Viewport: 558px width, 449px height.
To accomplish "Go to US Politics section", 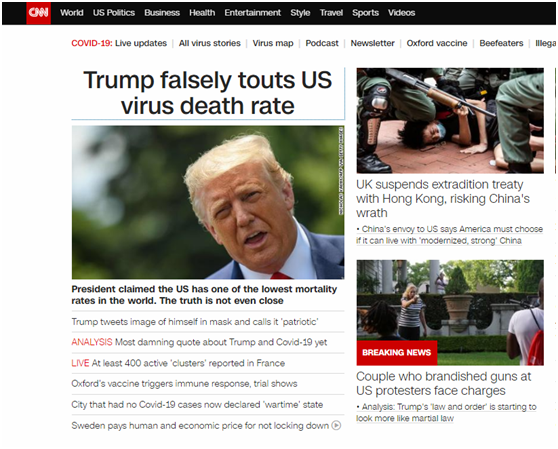I will [114, 13].
